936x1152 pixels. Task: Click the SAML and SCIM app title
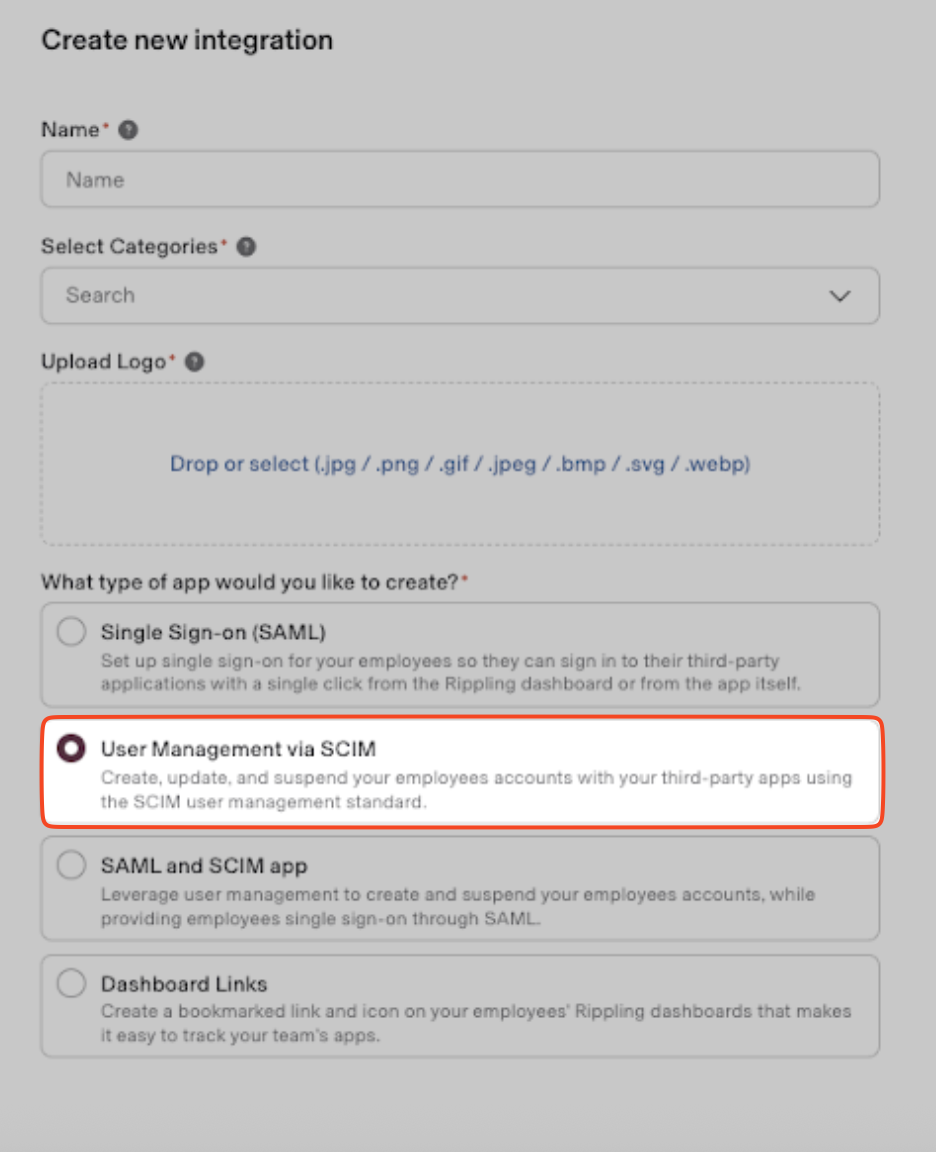coord(204,866)
